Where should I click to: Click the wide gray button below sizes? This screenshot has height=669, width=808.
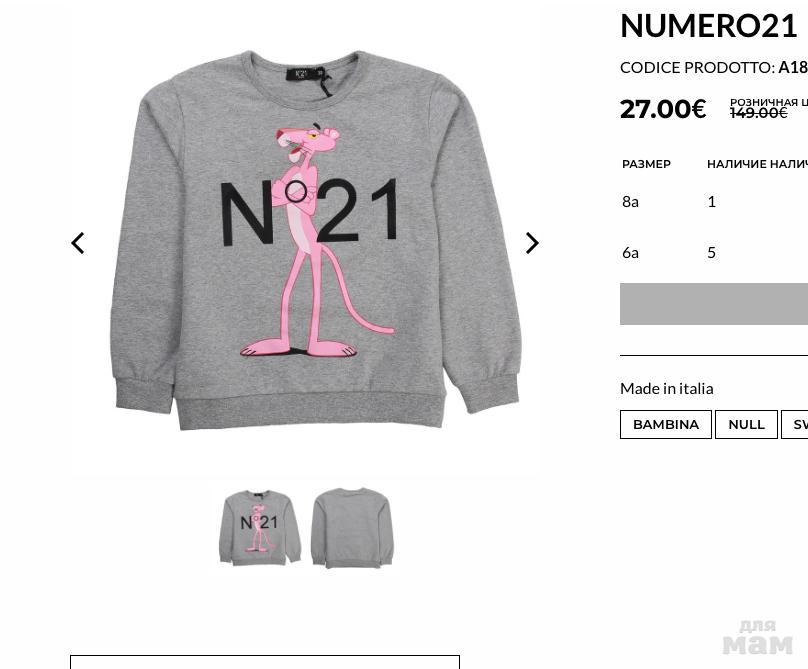pyautogui.click(x=714, y=304)
